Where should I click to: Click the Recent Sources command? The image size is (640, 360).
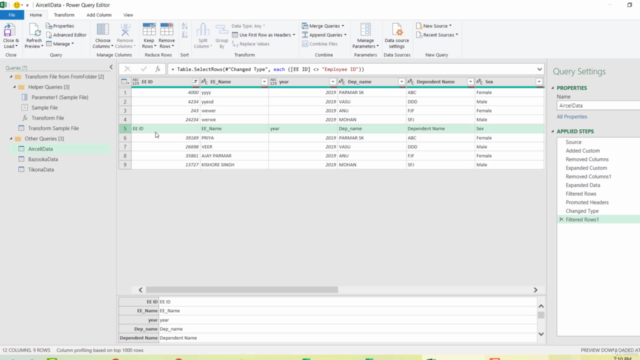click(x=437, y=35)
